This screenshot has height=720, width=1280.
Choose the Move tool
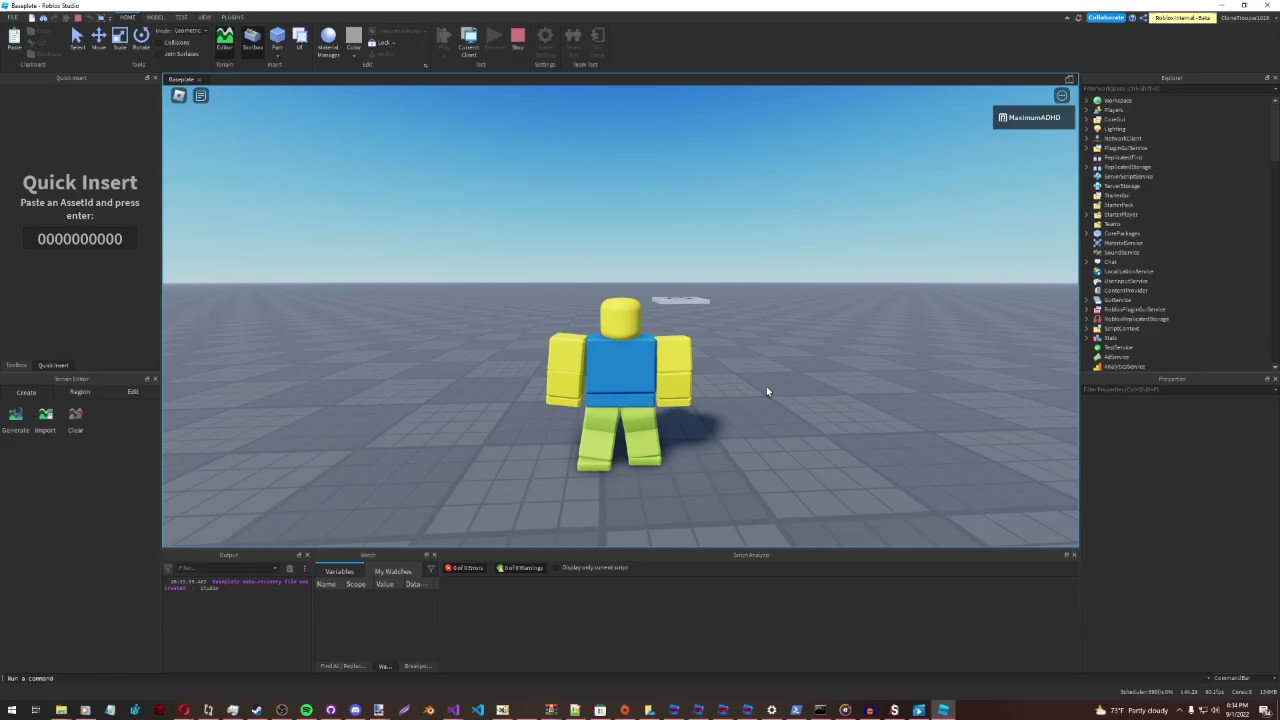coord(99,39)
